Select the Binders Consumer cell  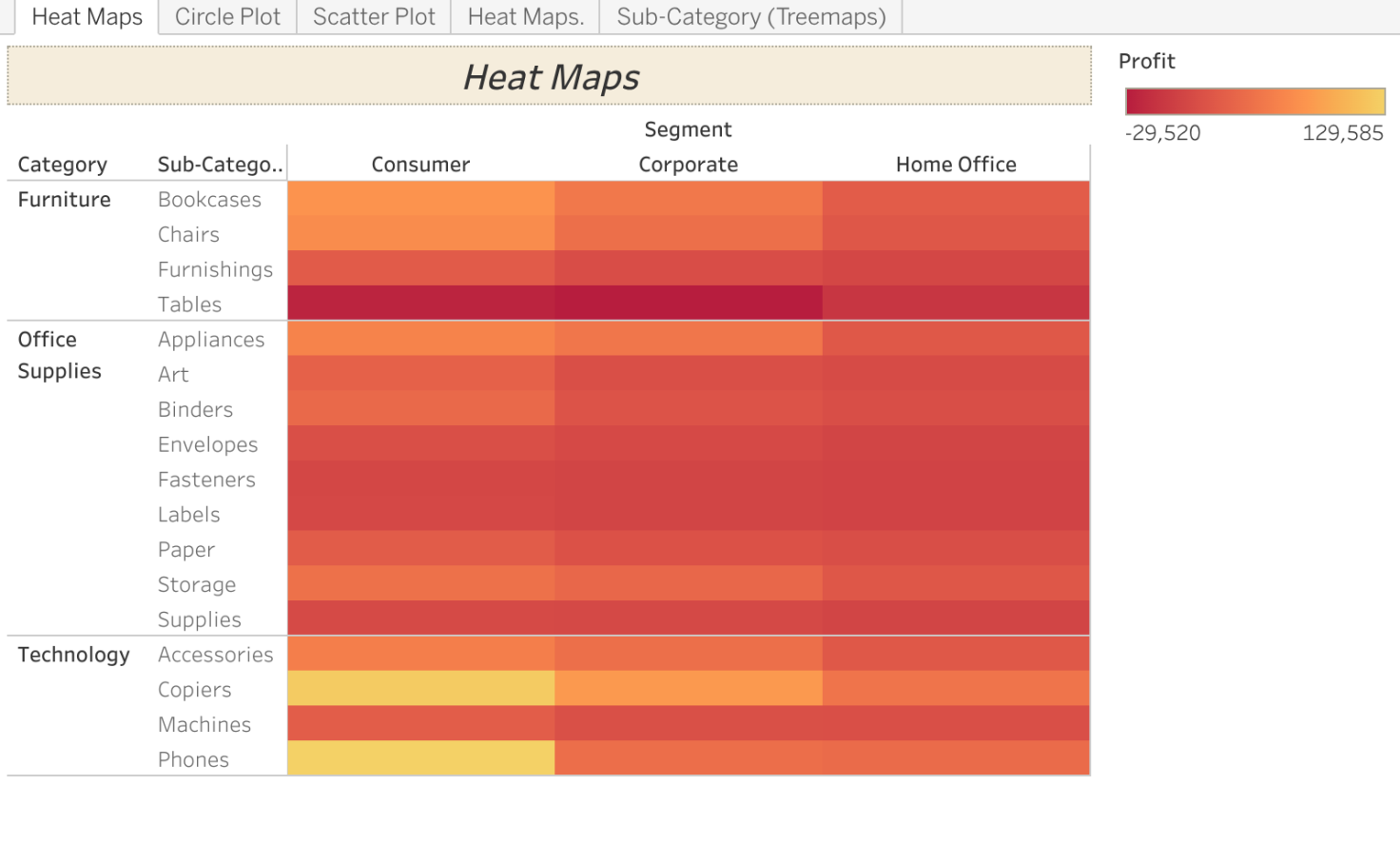tap(420, 409)
